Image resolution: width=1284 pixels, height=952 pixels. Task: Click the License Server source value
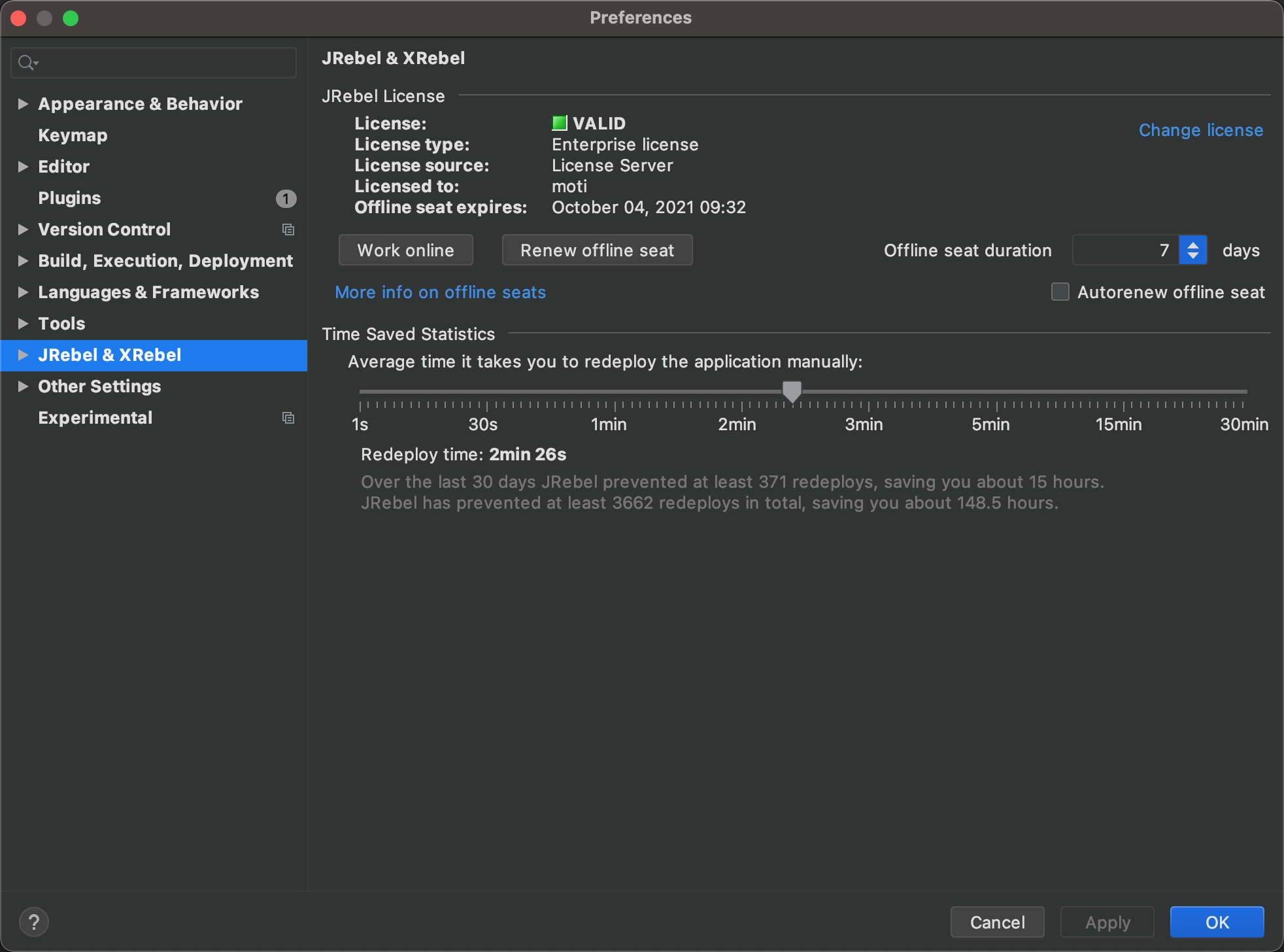tap(612, 165)
